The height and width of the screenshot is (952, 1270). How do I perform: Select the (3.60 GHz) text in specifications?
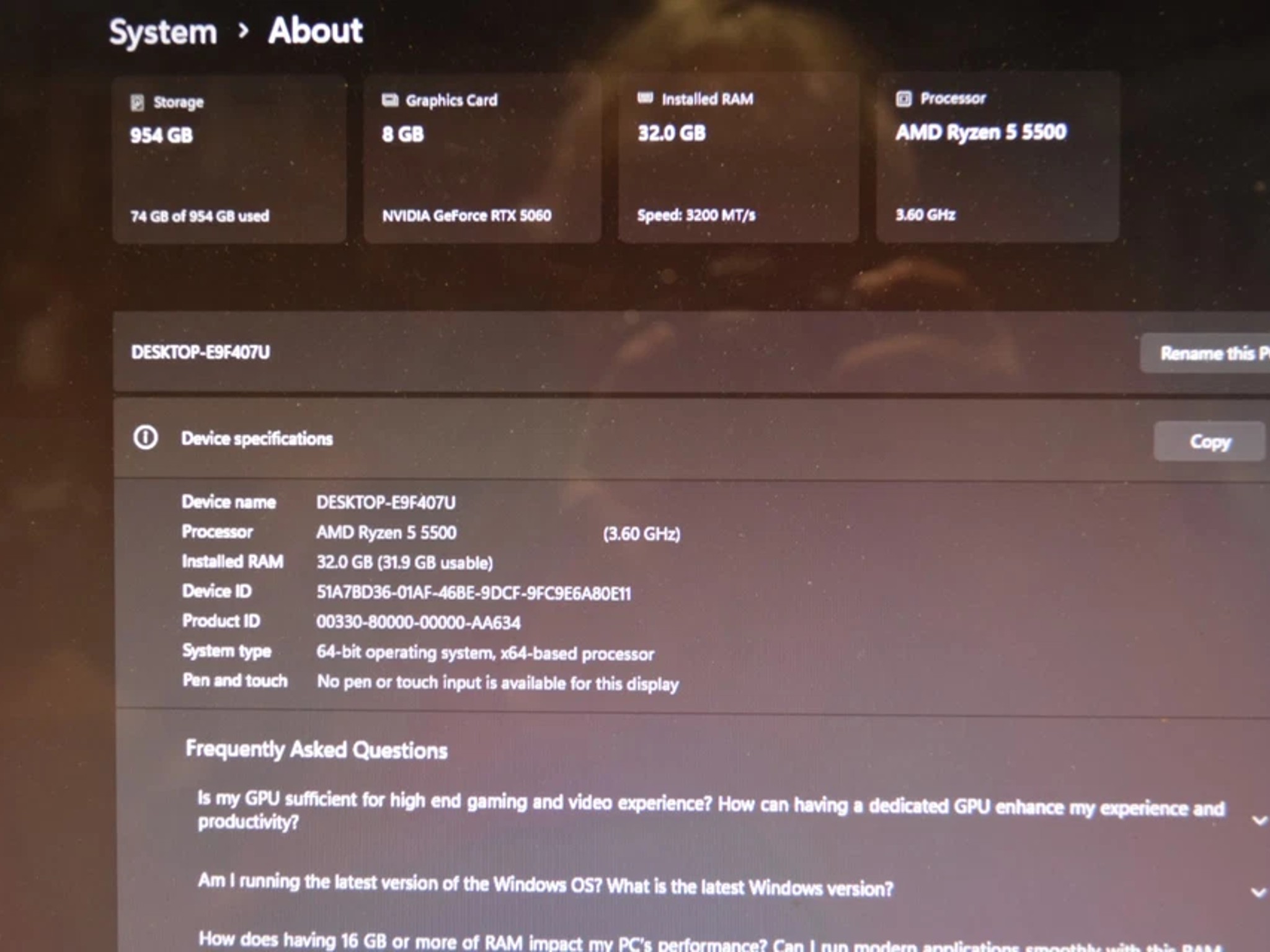coord(642,534)
